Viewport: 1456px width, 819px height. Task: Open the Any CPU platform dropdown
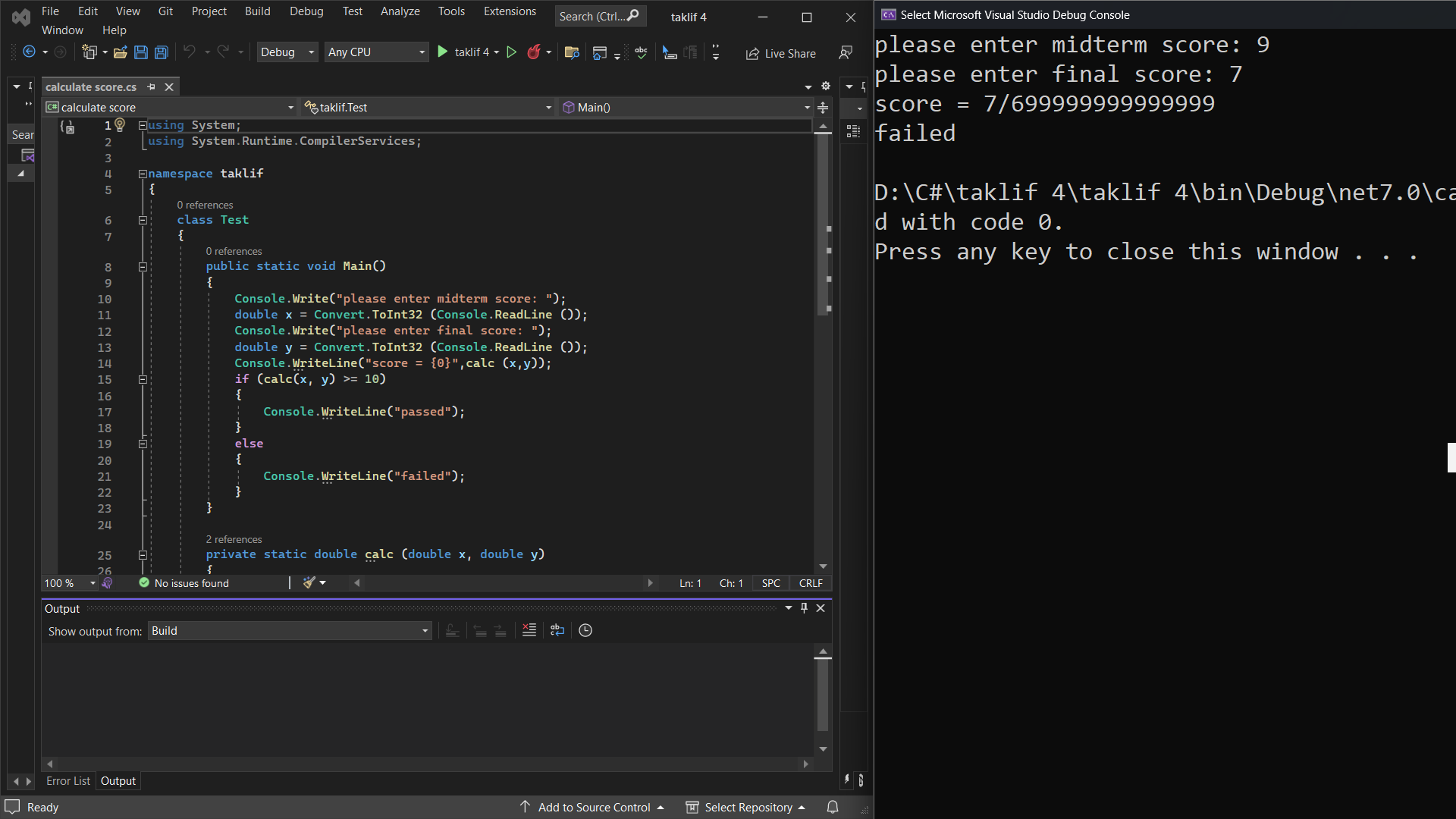tap(376, 52)
